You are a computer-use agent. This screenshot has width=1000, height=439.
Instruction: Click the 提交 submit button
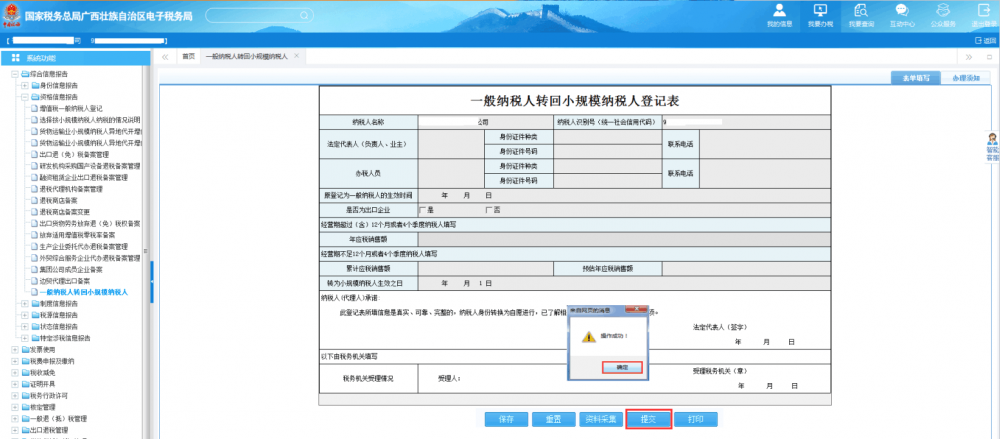[647, 419]
